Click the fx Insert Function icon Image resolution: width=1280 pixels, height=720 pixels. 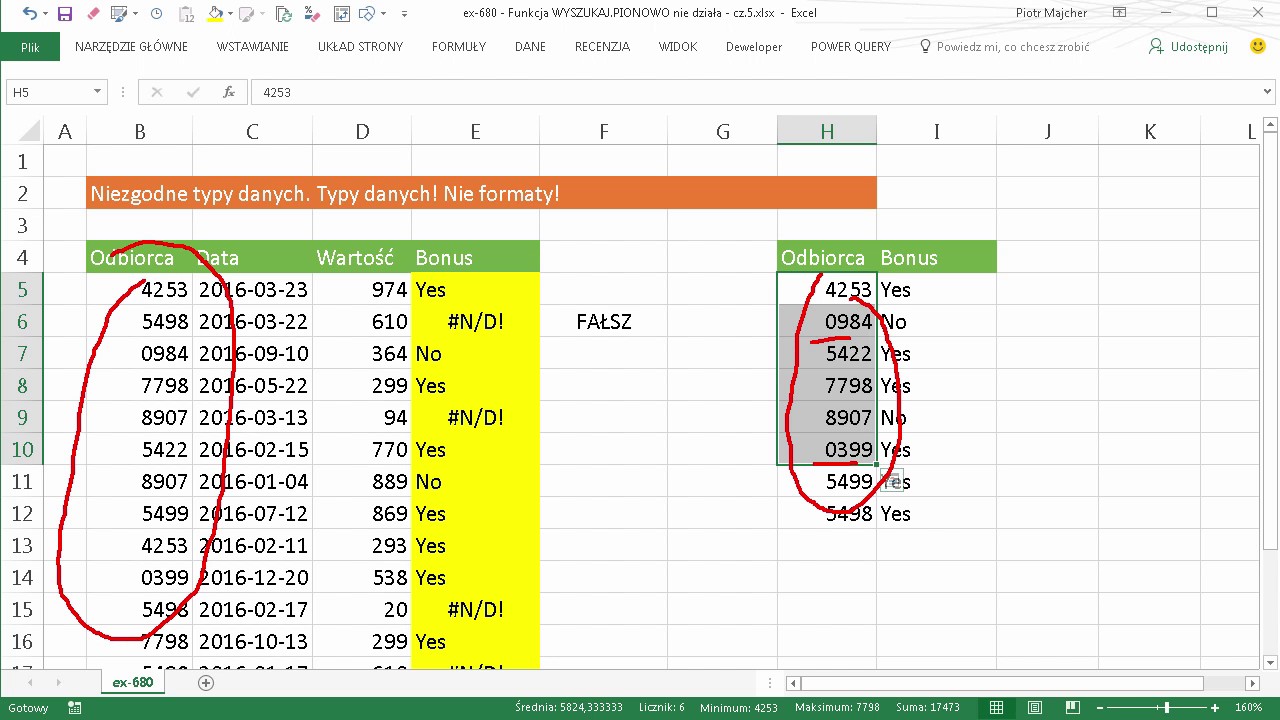pos(229,92)
